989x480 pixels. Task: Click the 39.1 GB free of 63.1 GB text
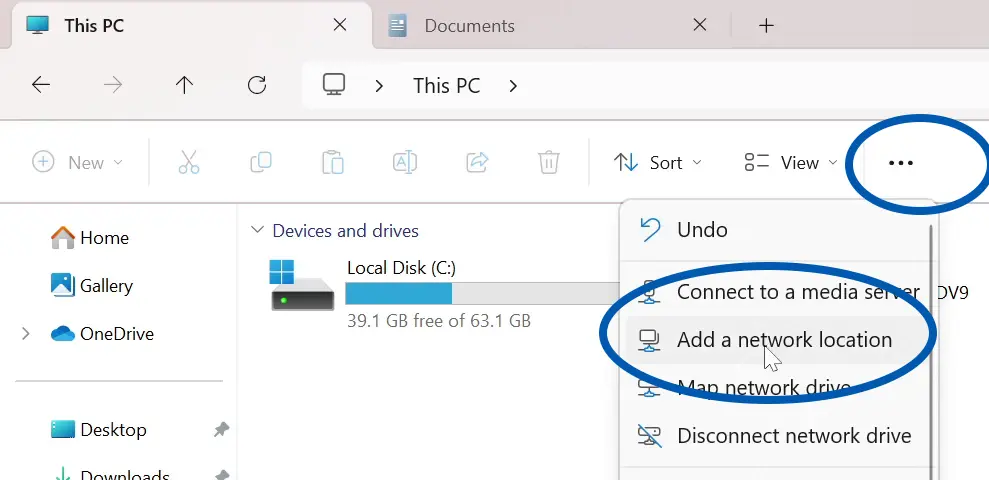439,321
